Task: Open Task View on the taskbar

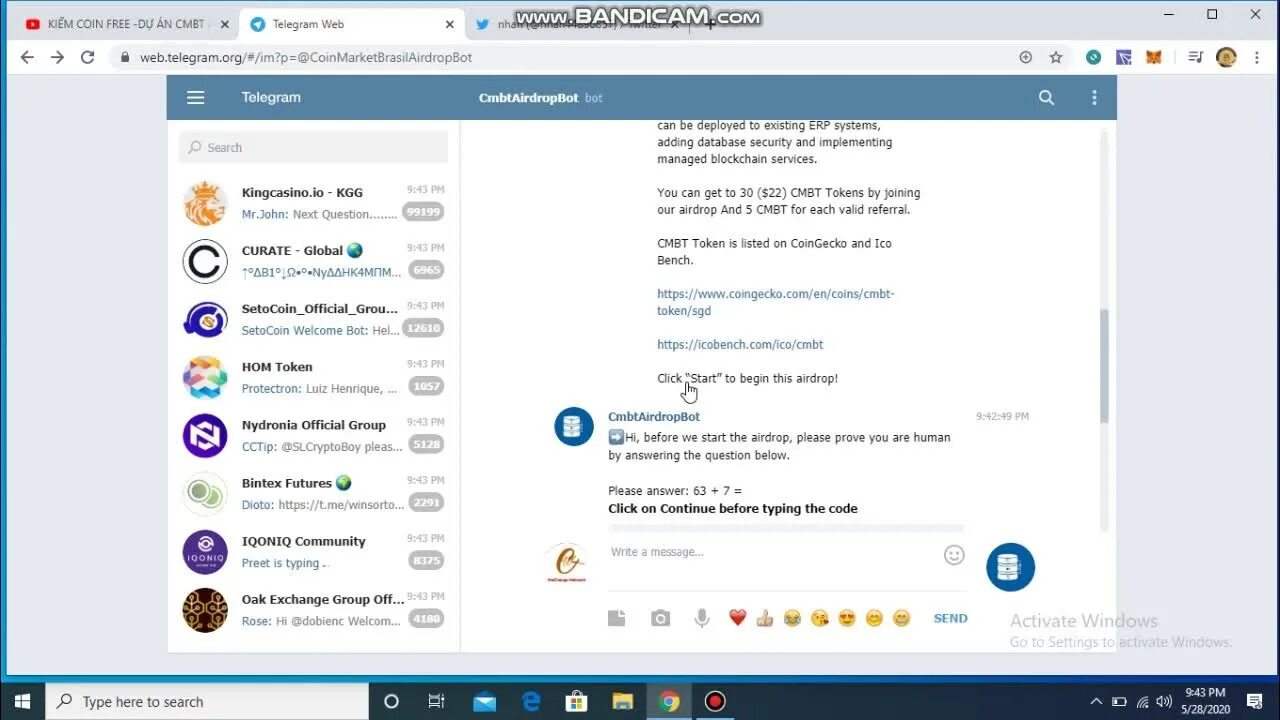Action: pos(436,701)
